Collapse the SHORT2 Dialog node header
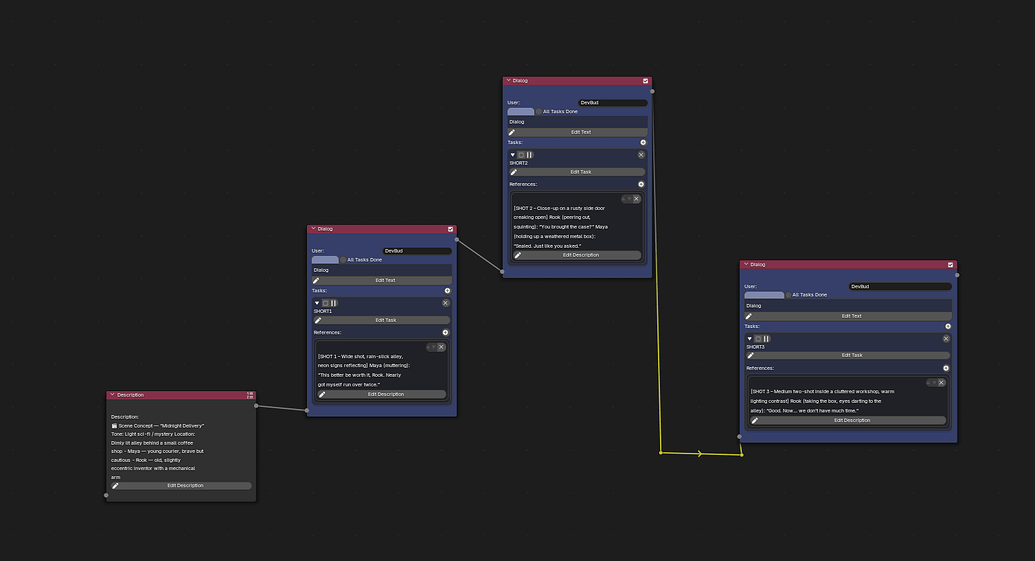The height and width of the screenshot is (561, 1035). click(x=508, y=81)
